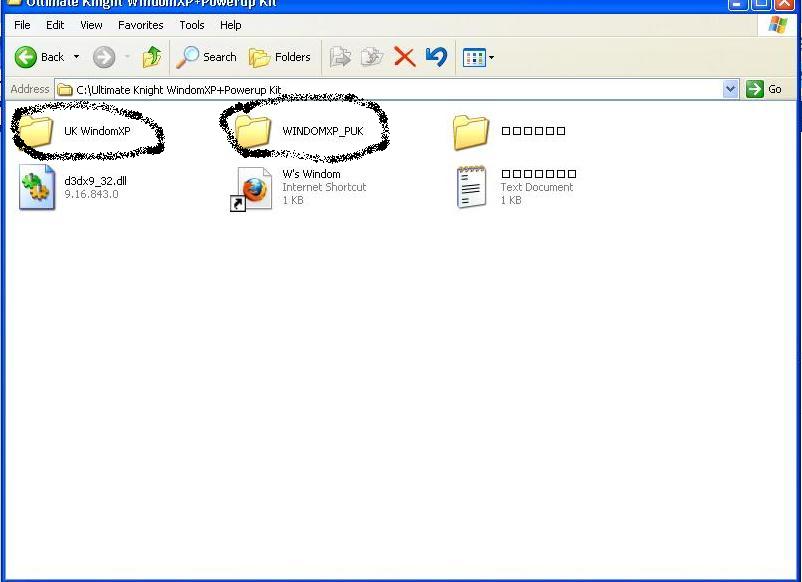Click the folder icon in Address bar
This screenshot has height=582, width=802.
tap(64, 90)
